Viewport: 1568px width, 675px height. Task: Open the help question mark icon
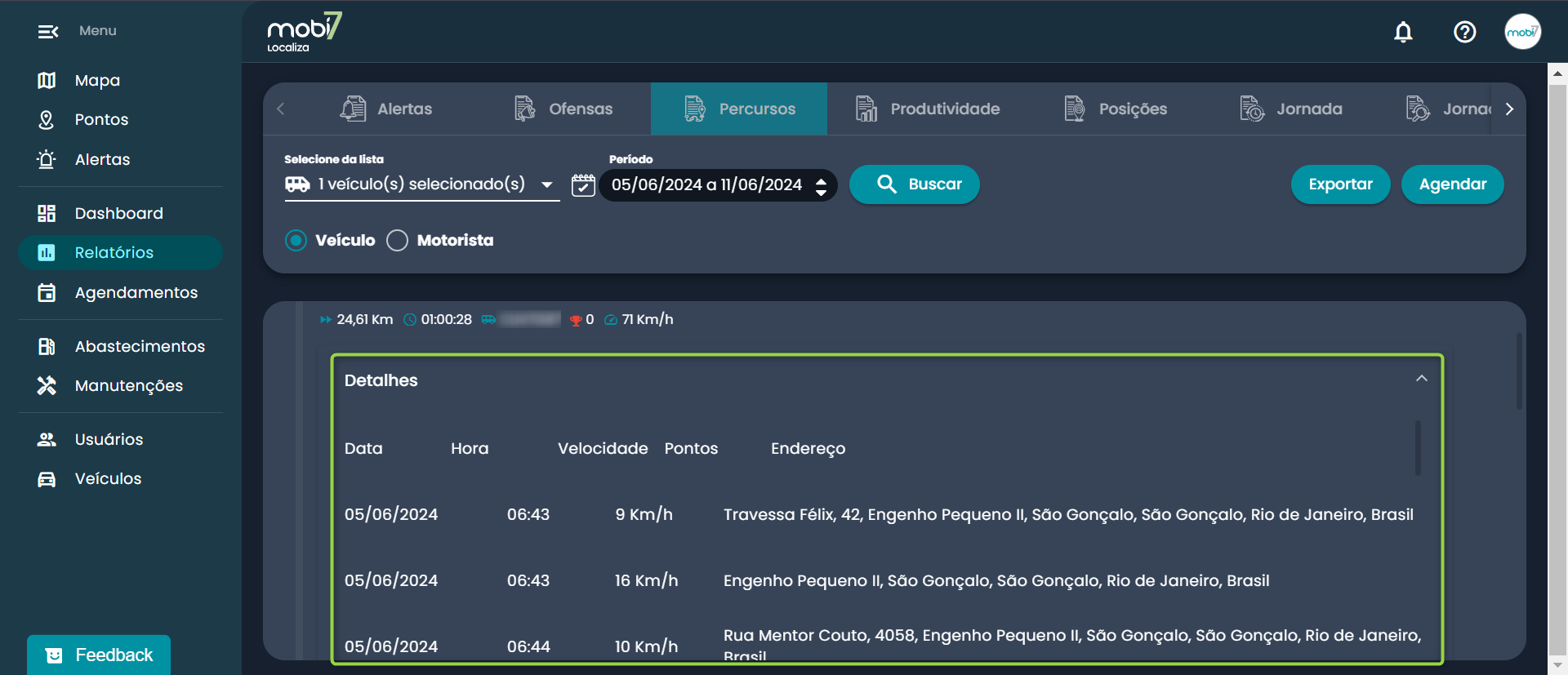[x=1464, y=32]
